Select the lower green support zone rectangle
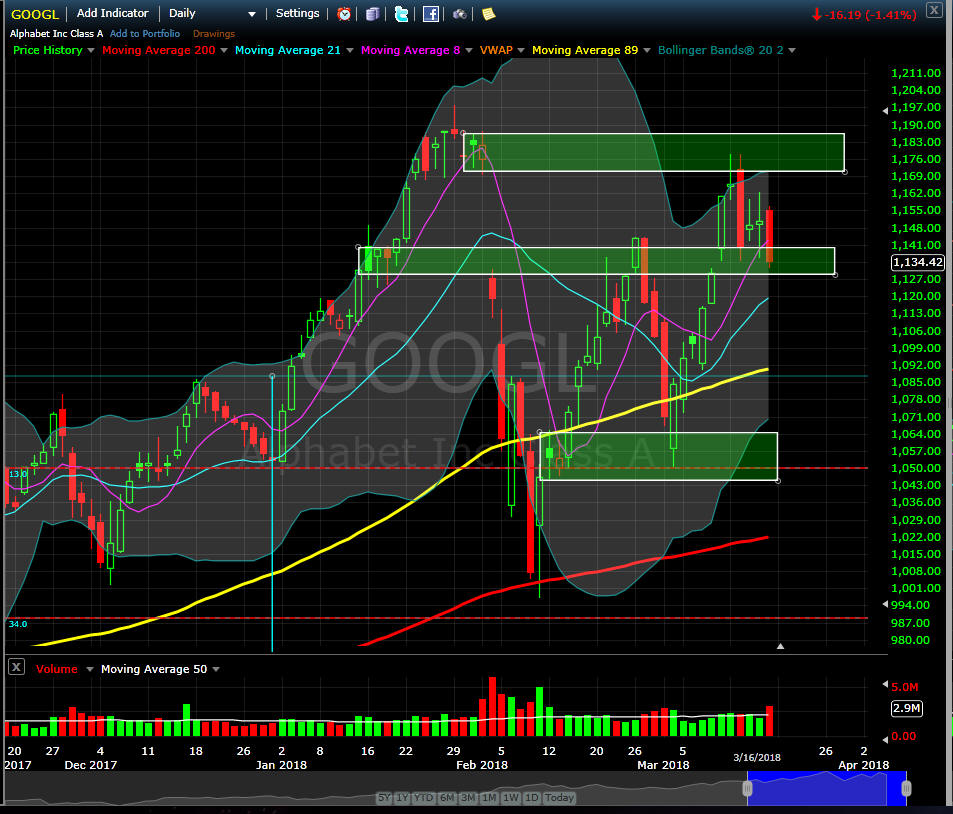The image size is (953, 814). tap(658, 456)
